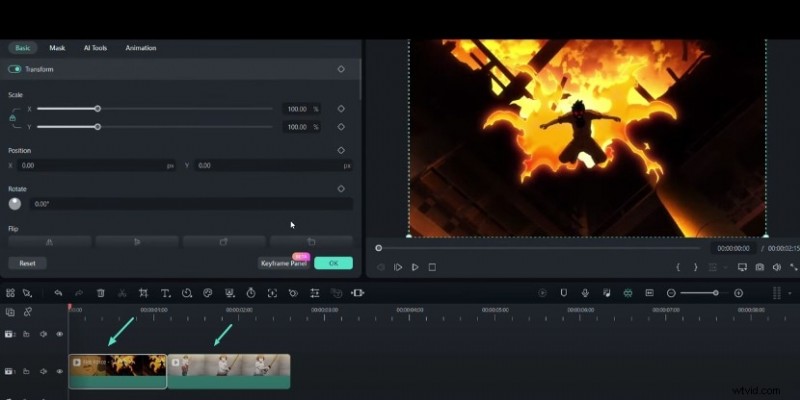
Task: Click the Rotate angle field showing 0.00°
Action: tap(191, 204)
